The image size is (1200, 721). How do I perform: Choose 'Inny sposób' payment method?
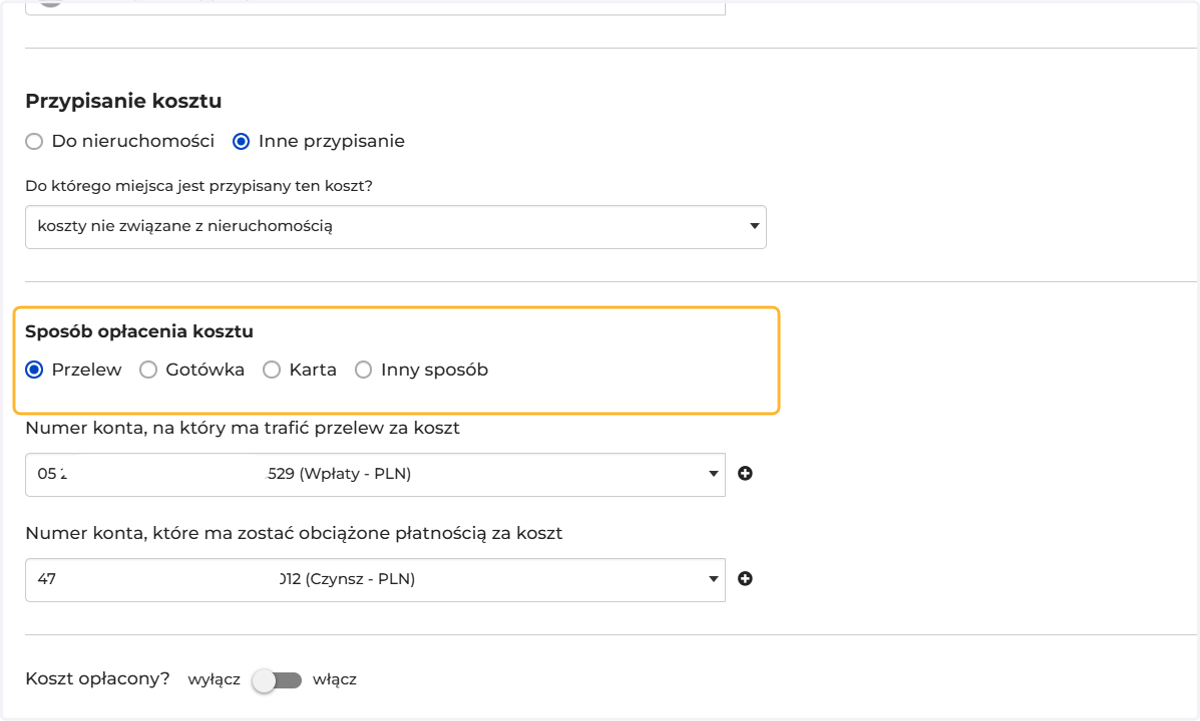[363, 370]
